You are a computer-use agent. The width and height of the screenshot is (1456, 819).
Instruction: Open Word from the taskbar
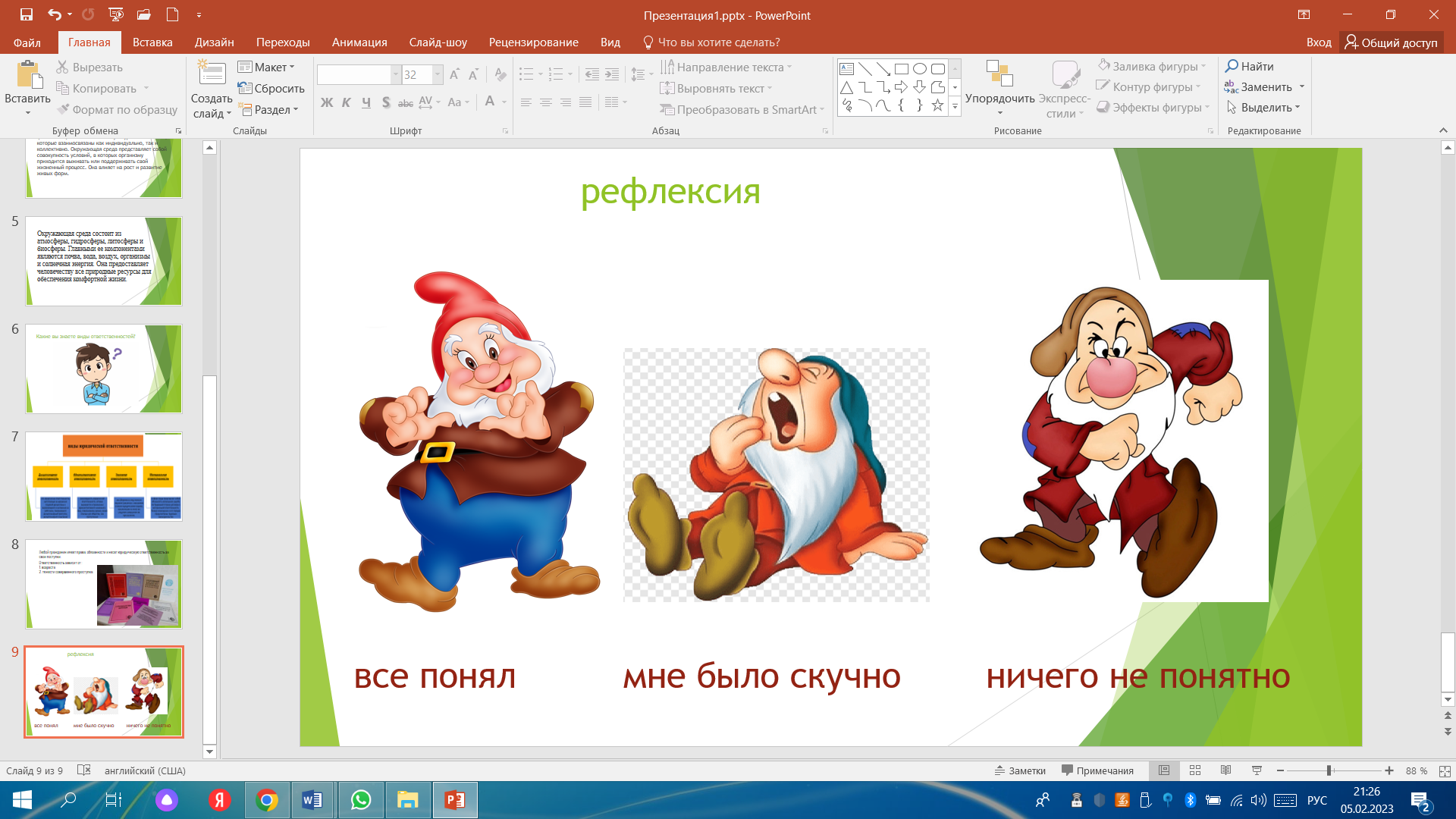pos(312,800)
